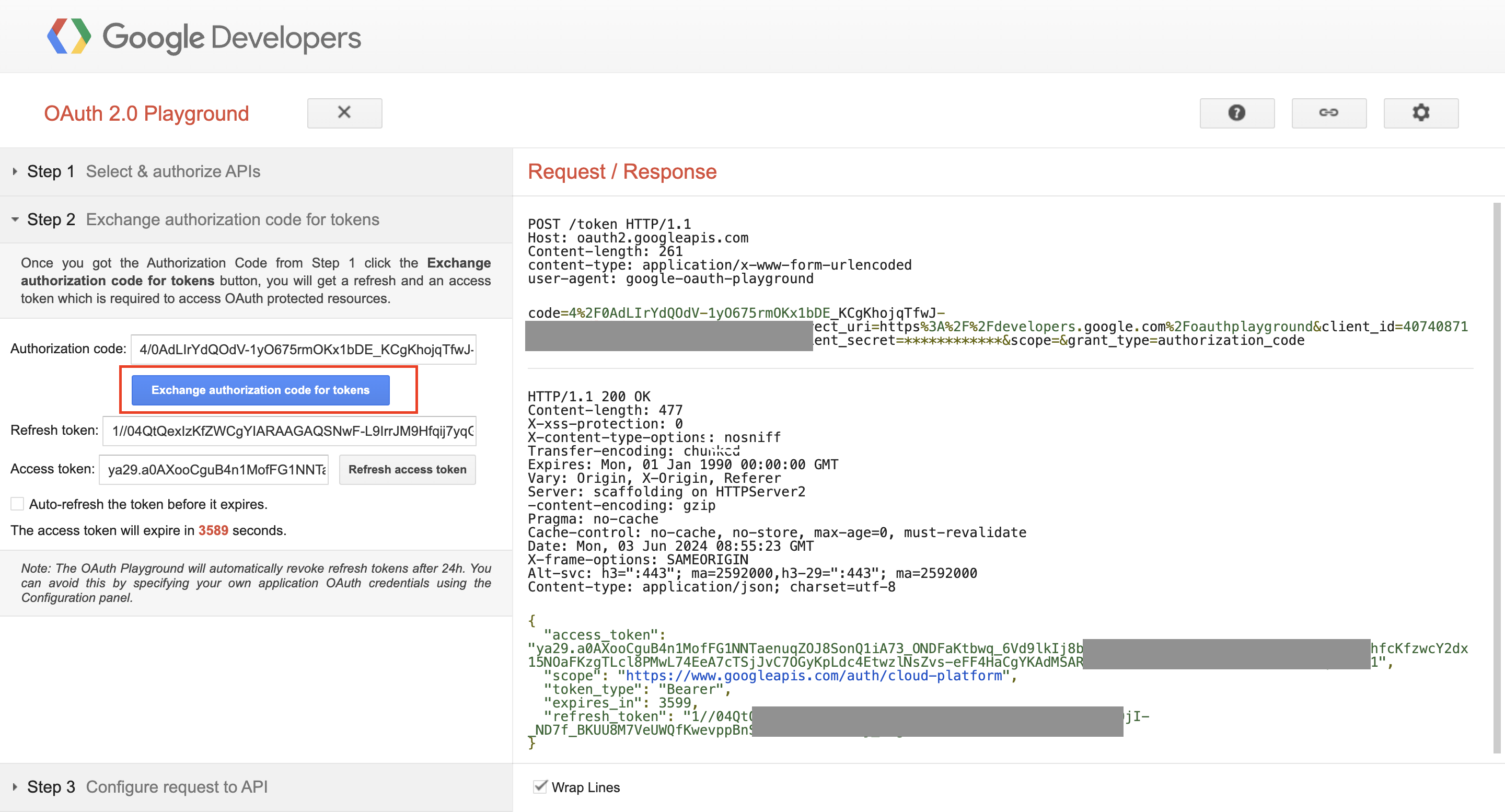Open Configure request to API section
The height and width of the screenshot is (812, 1505).
[x=177, y=787]
